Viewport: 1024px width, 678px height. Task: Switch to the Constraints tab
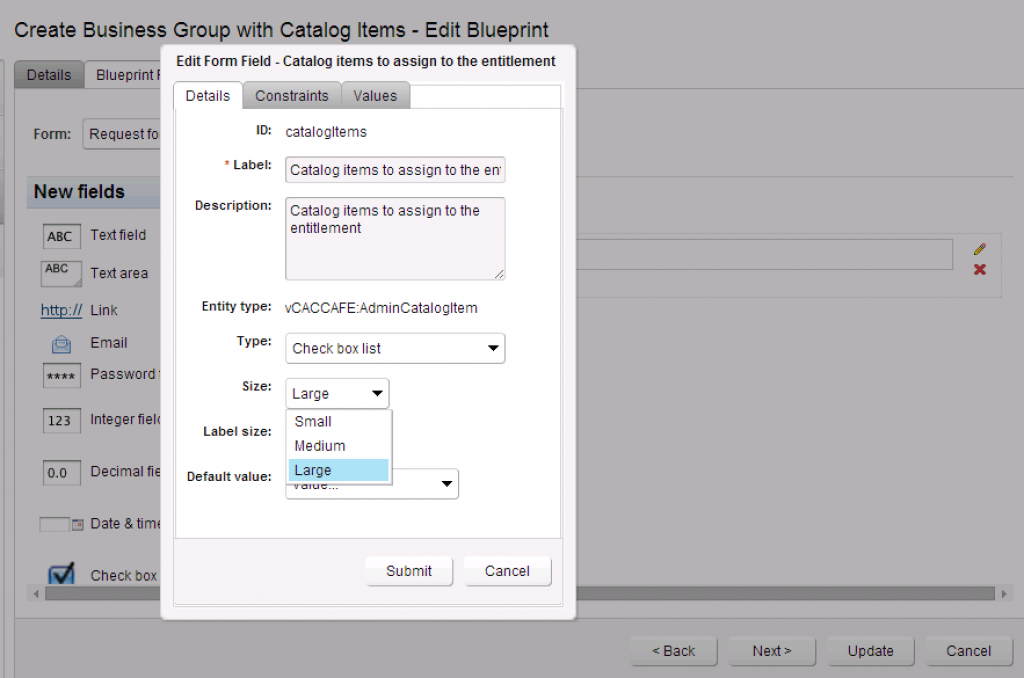pyautogui.click(x=291, y=96)
